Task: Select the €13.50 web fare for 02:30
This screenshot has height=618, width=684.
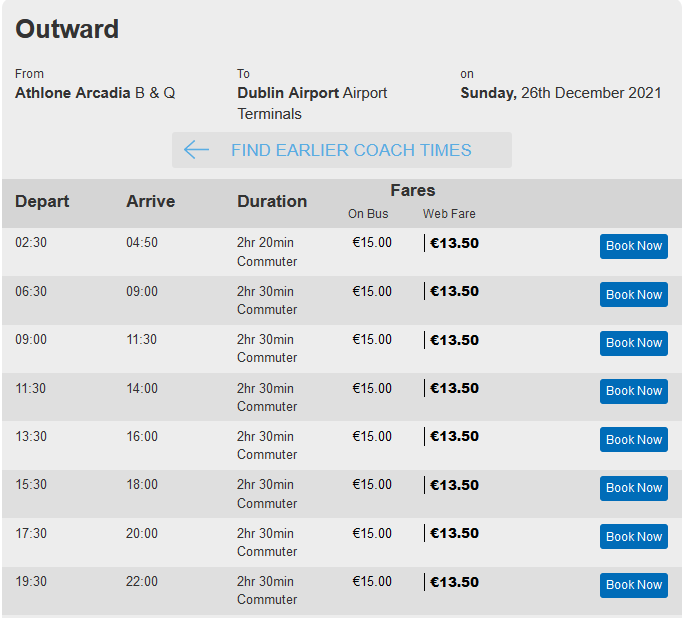Action: [454, 243]
